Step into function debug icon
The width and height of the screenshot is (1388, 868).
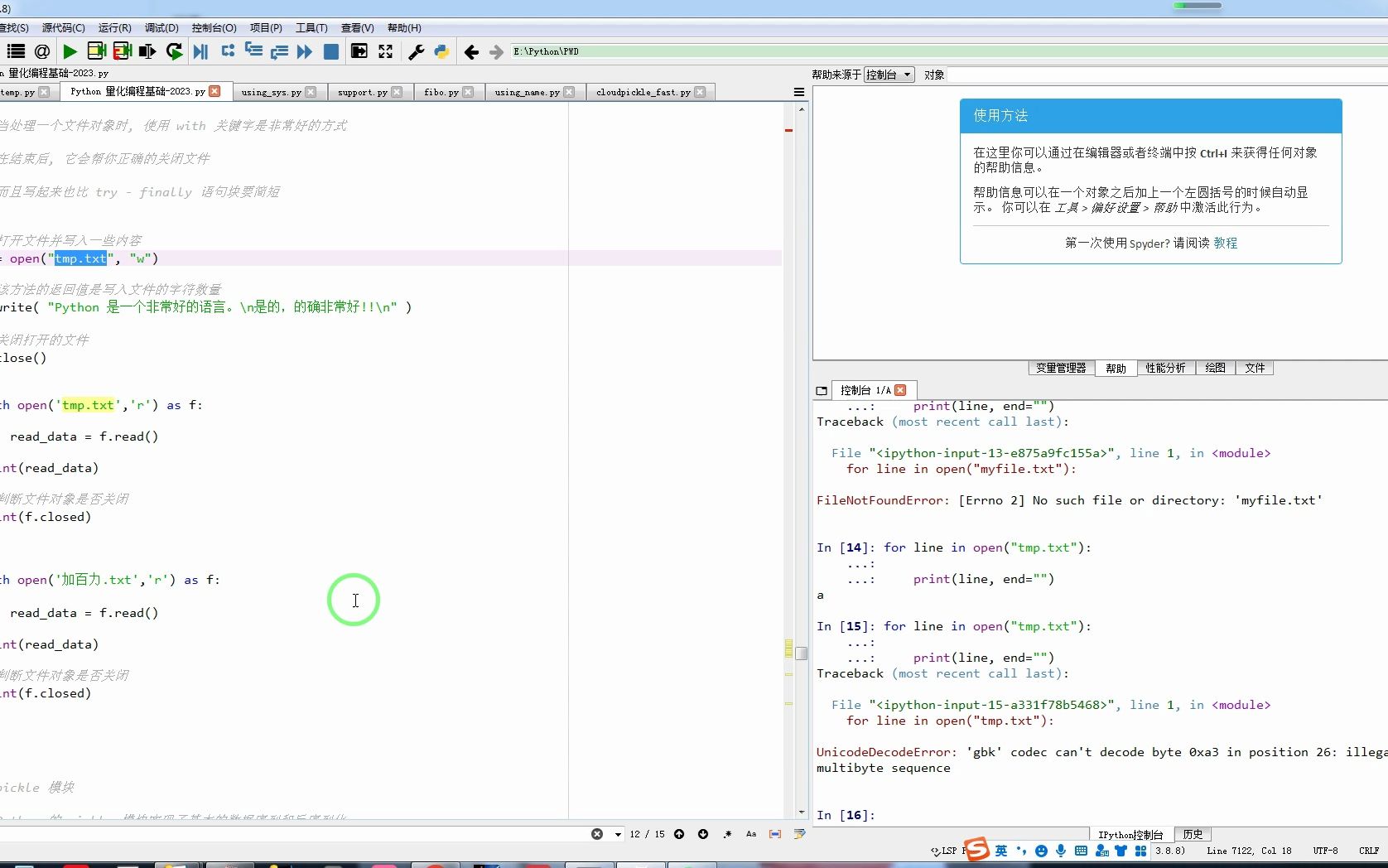point(253,51)
